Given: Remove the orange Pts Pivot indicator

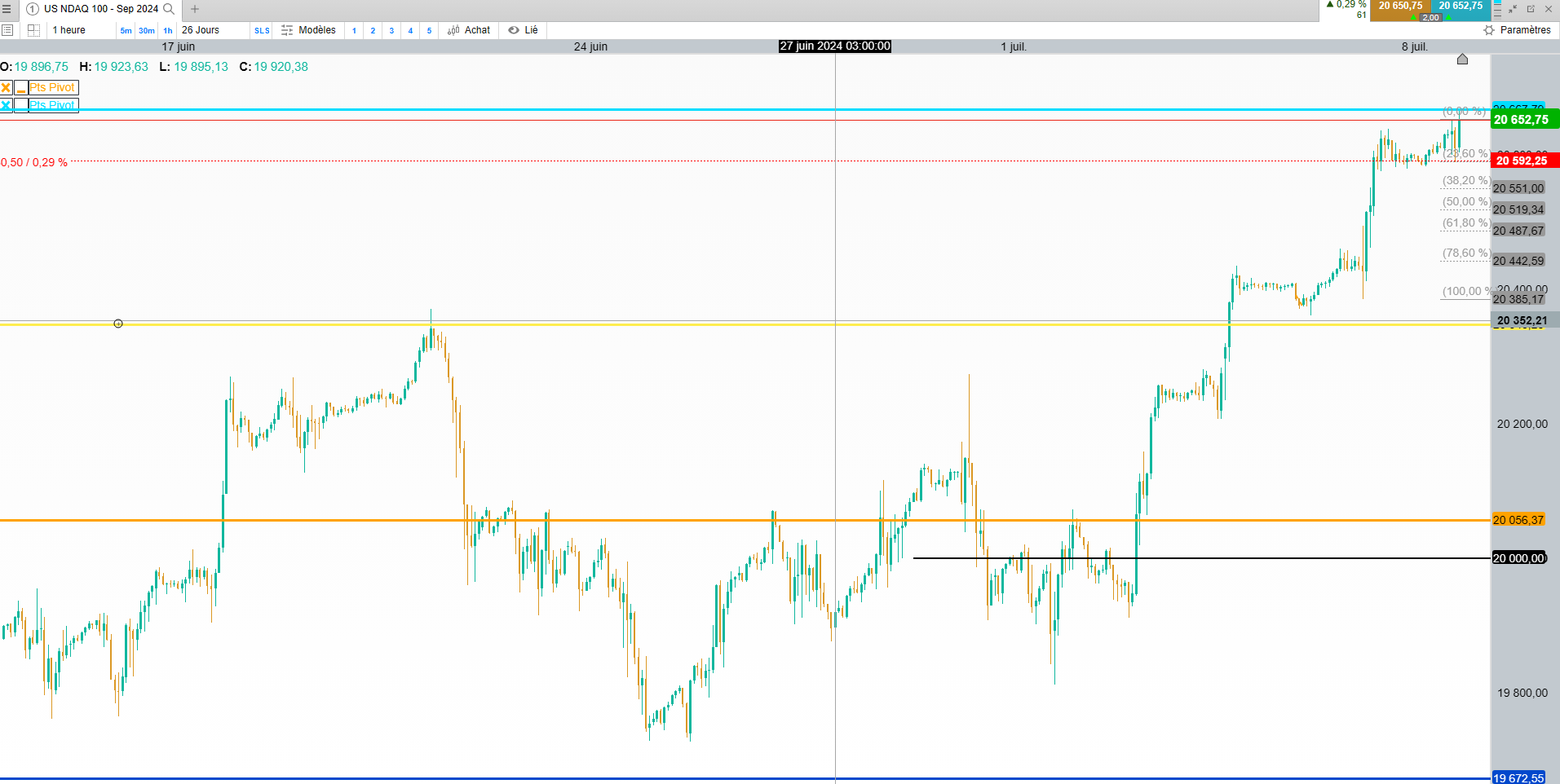Looking at the screenshot, I should (x=7, y=87).
